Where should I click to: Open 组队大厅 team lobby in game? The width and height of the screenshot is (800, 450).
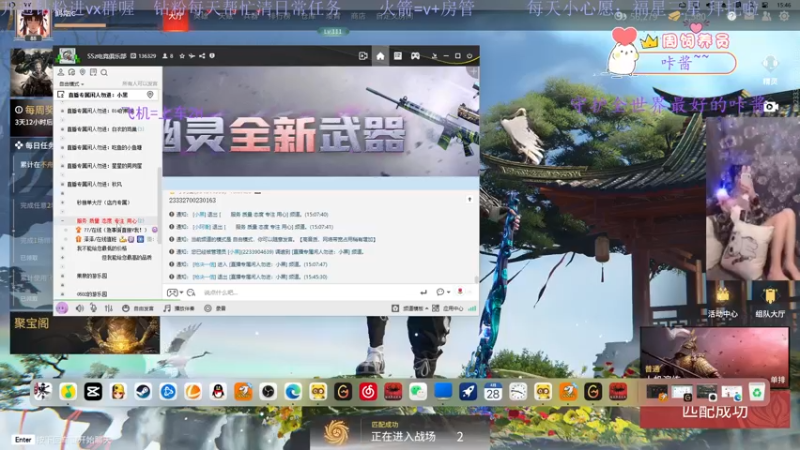pyautogui.click(x=770, y=302)
